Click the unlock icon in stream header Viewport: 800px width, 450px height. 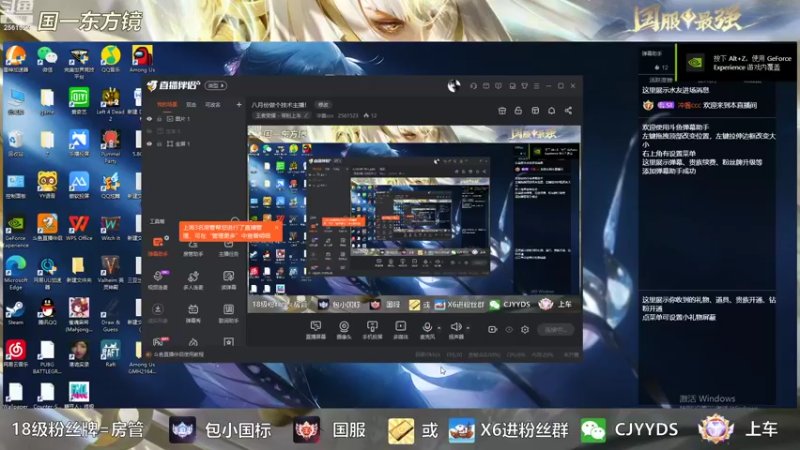[518, 110]
